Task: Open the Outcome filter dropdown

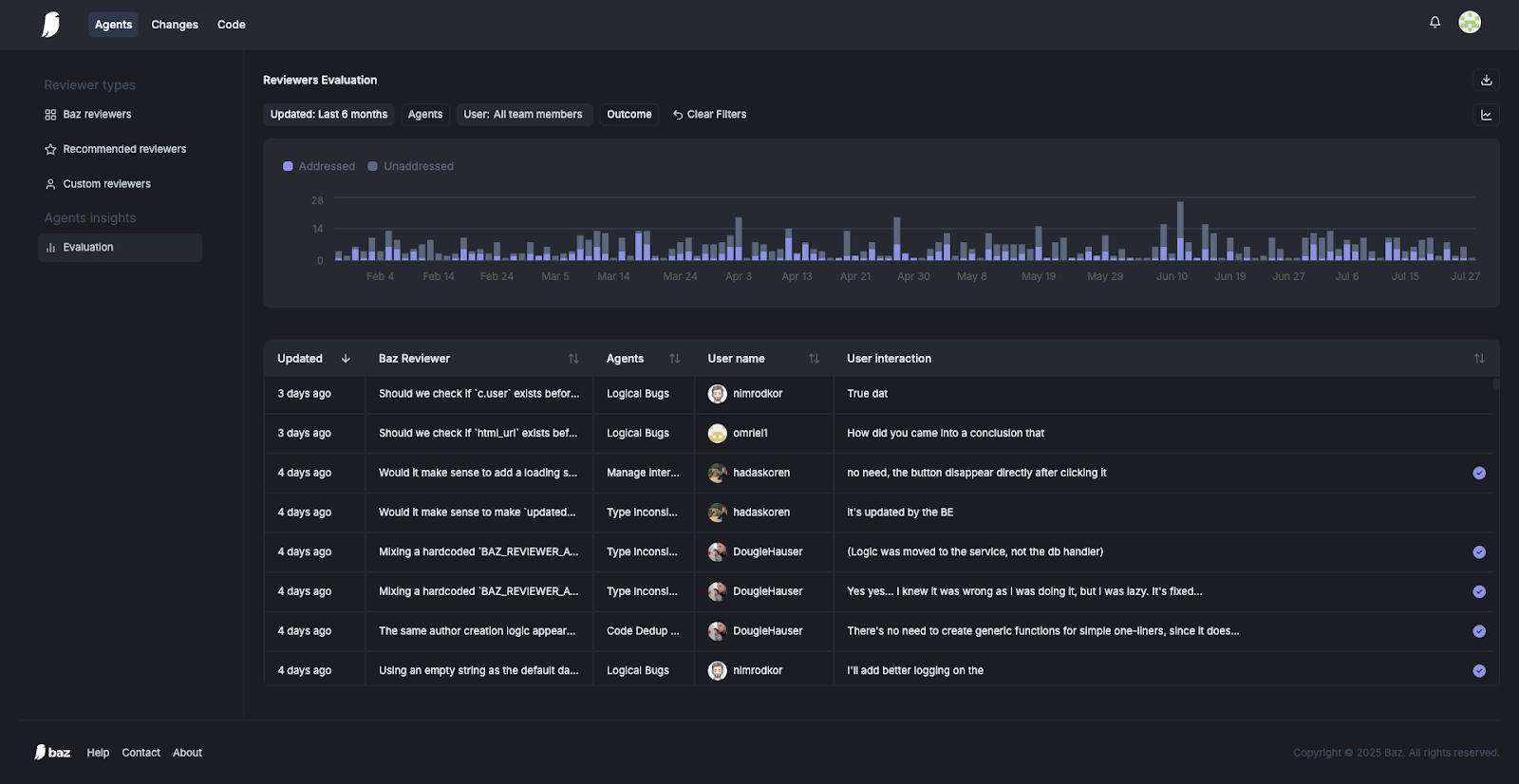Action: pos(629,115)
